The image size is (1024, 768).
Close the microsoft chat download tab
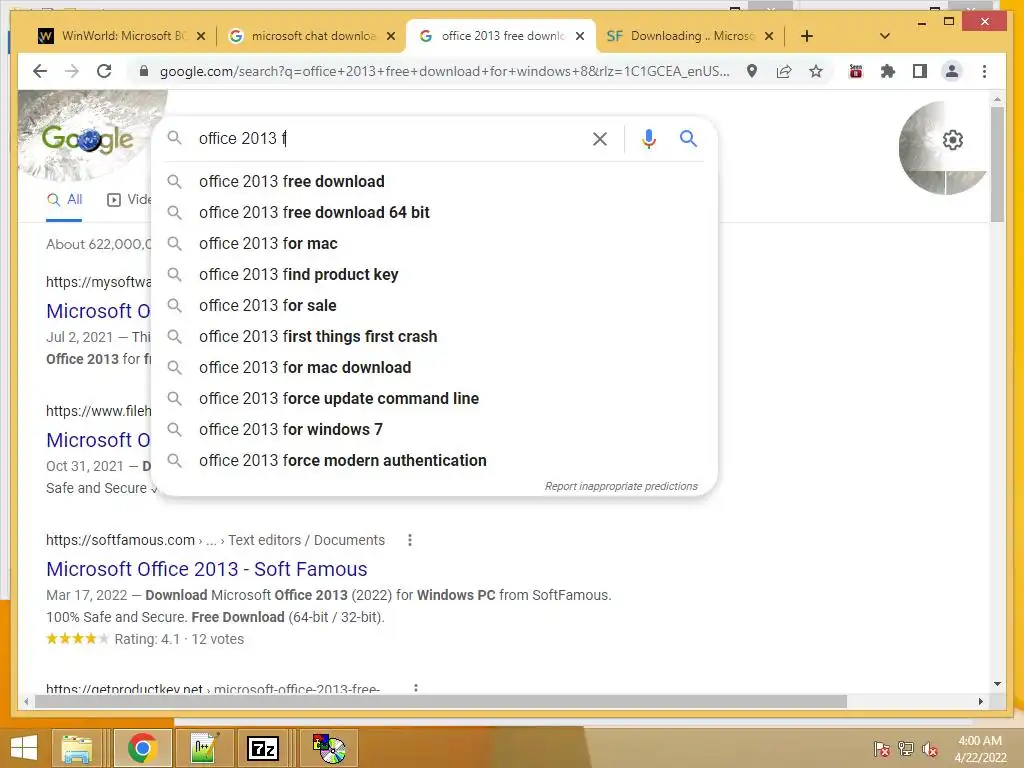pyautogui.click(x=391, y=36)
